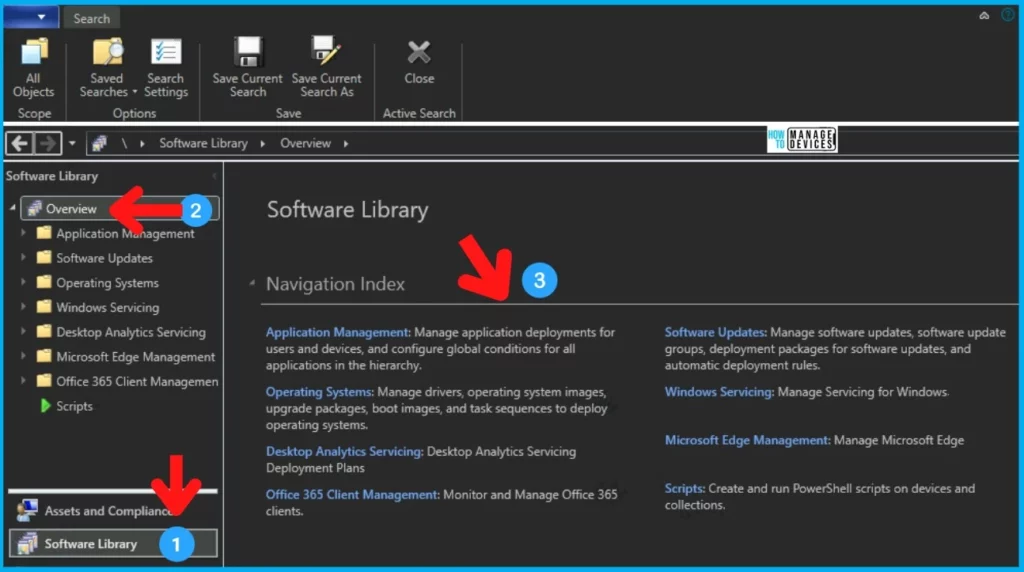Open the Desktop Analytics Servicing link
Image resolution: width=1024 pixels, height=572 pixels.
pos(344,451)
